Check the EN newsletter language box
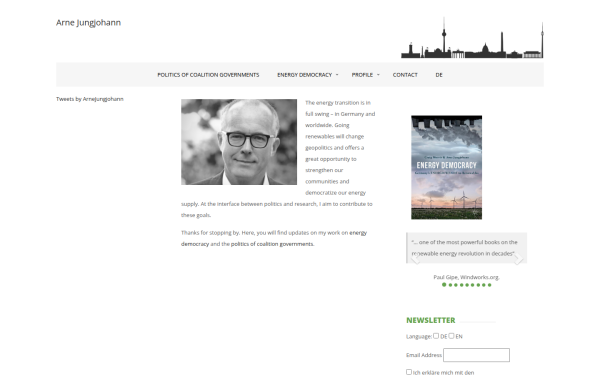 [x=451, y=336]
